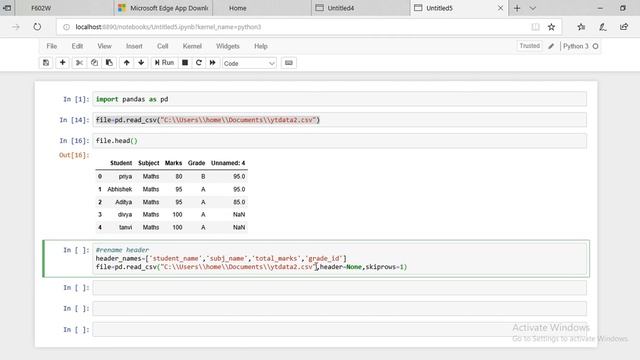Refresh the page in the browser
The image size is (640, 360).
click(x=37, y=27)
